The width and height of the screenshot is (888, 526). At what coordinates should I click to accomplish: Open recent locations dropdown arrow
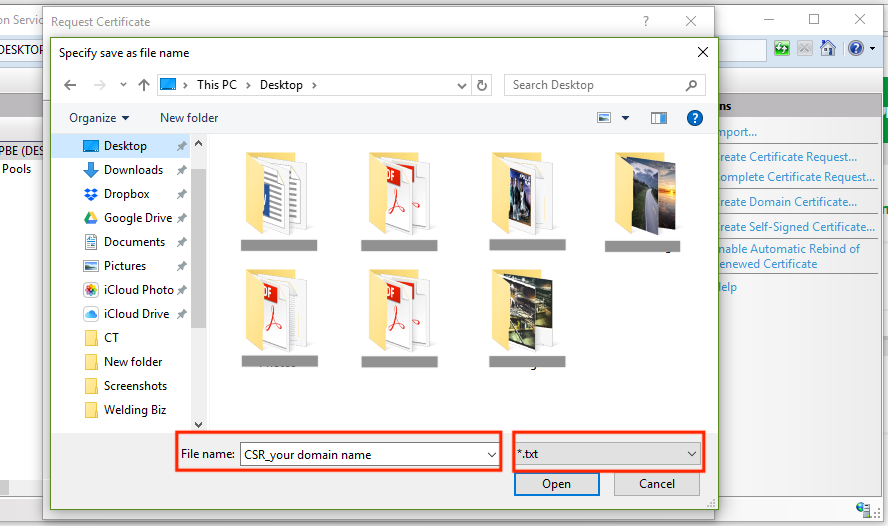coord(123,85)
